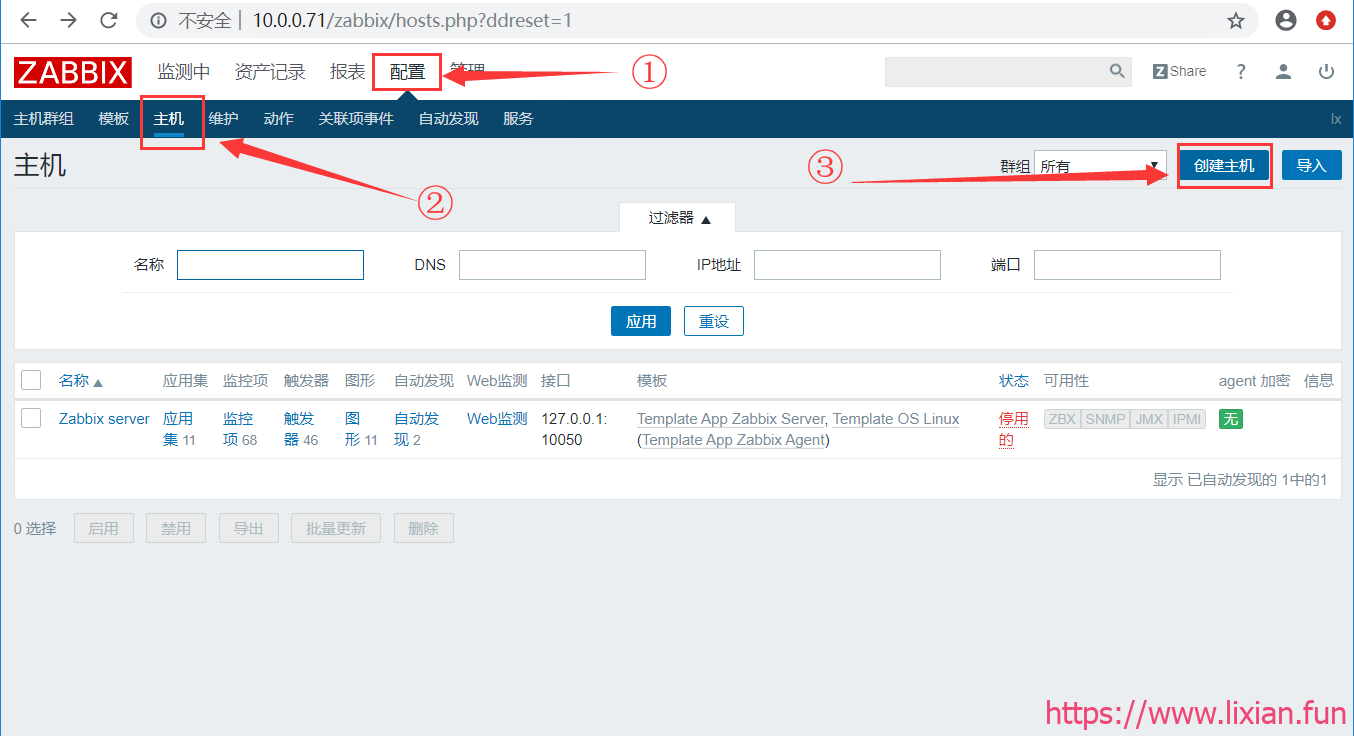The height and width of the screenshot is (736, 1354).
Task: Collapse the 过滤器 filter panel
Action: click(679, 218)
